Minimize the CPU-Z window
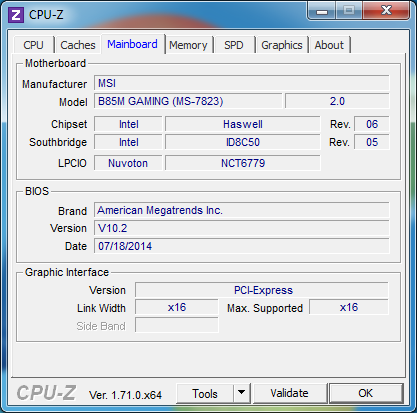Image resolution: width=417 pixels, height=413 pixels. [x=322, y=11]
